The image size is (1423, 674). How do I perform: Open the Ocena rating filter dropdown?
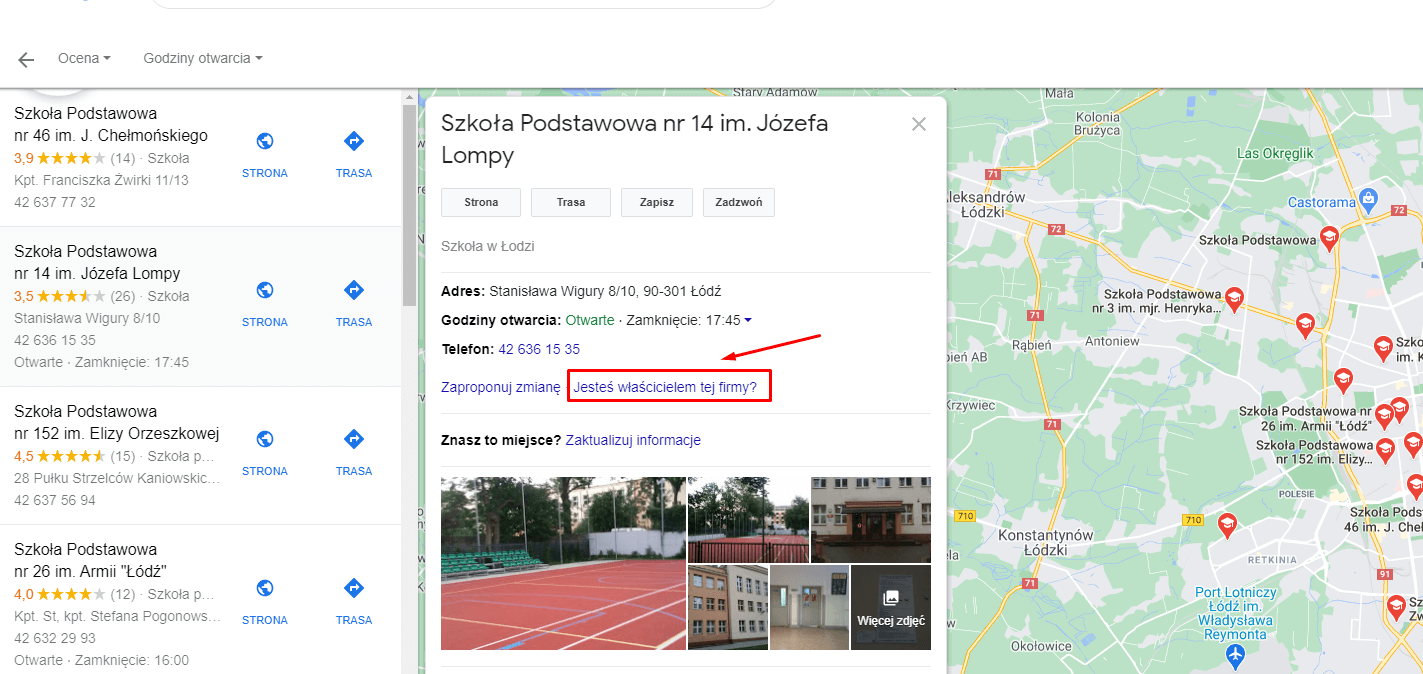[x=84, y=58]
